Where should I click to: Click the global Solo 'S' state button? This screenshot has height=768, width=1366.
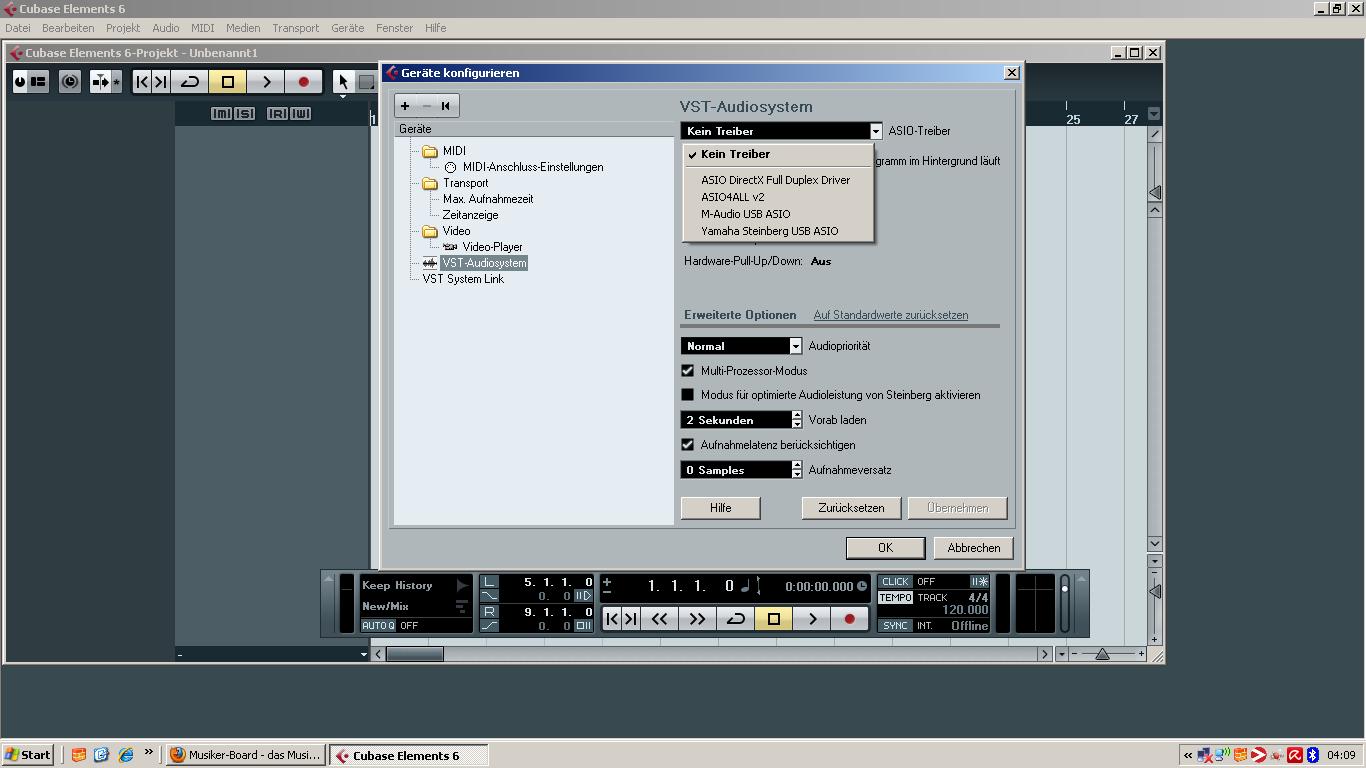(245, 114)
